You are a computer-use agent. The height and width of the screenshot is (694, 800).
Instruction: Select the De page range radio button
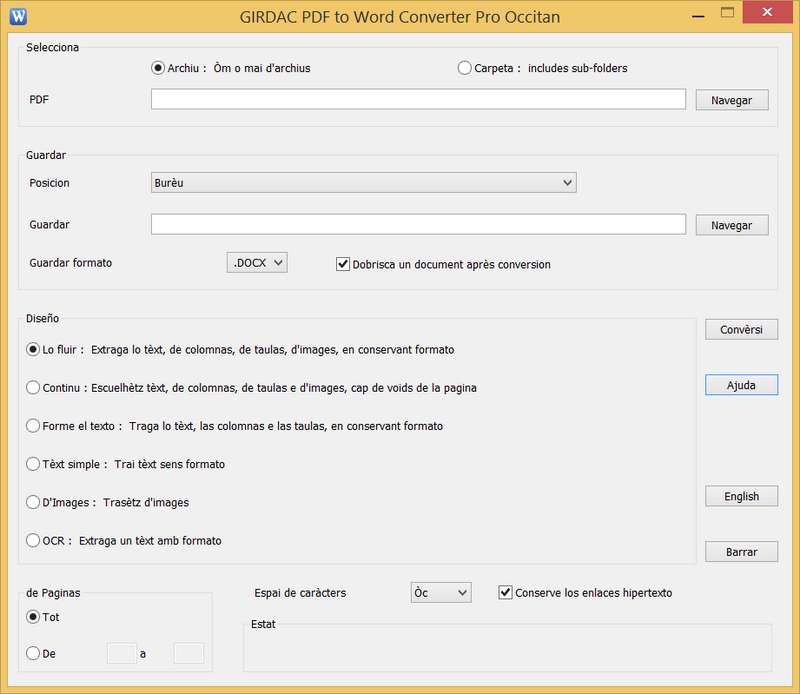click(34, 654)
